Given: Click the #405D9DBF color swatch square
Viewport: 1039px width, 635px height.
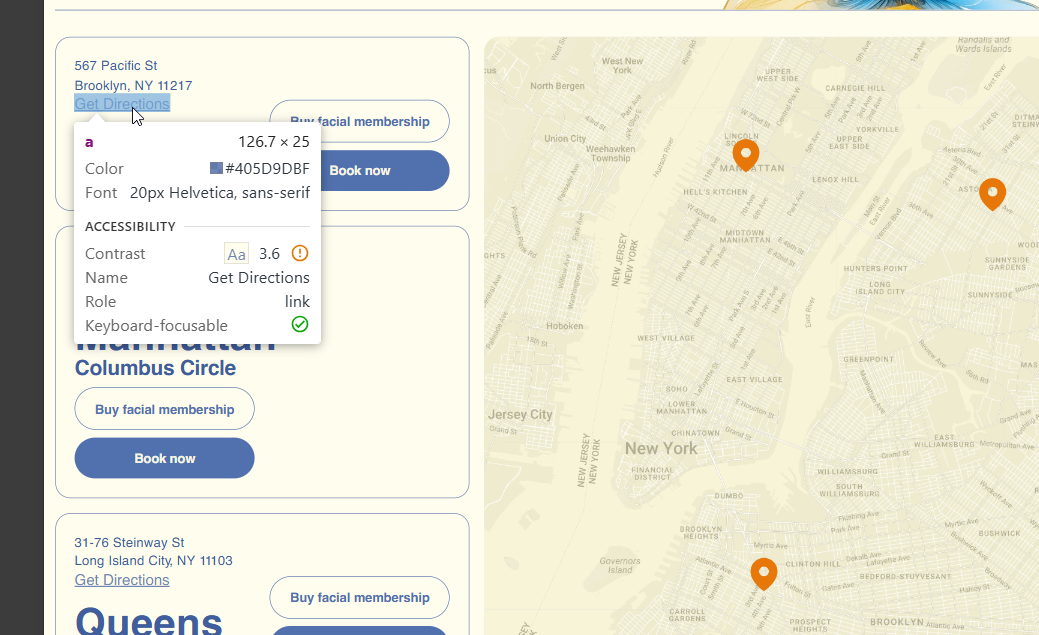Looking at the screenshot, I should click(216, 168).
